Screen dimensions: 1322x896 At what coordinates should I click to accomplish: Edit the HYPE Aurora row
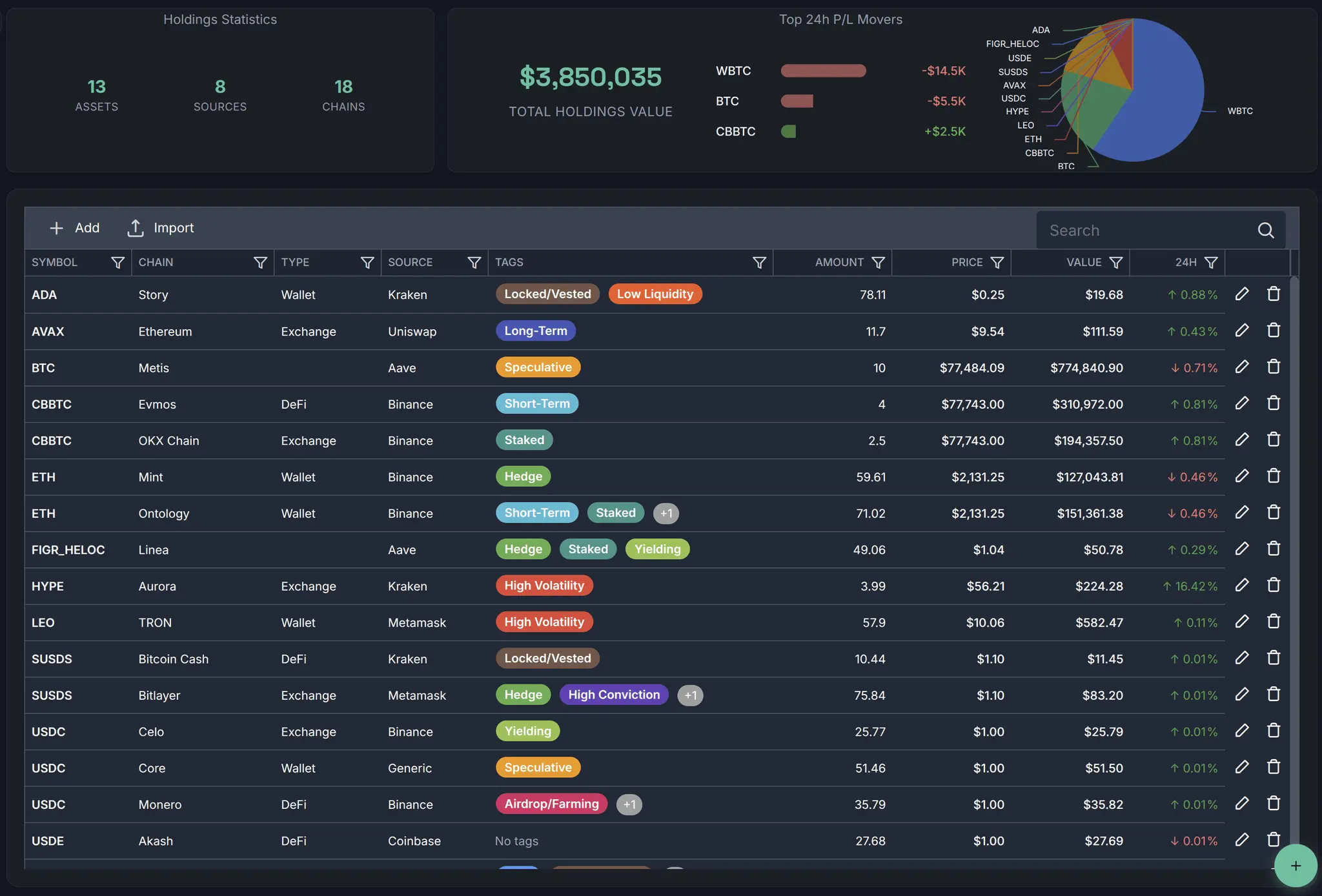click(1242, 585)
